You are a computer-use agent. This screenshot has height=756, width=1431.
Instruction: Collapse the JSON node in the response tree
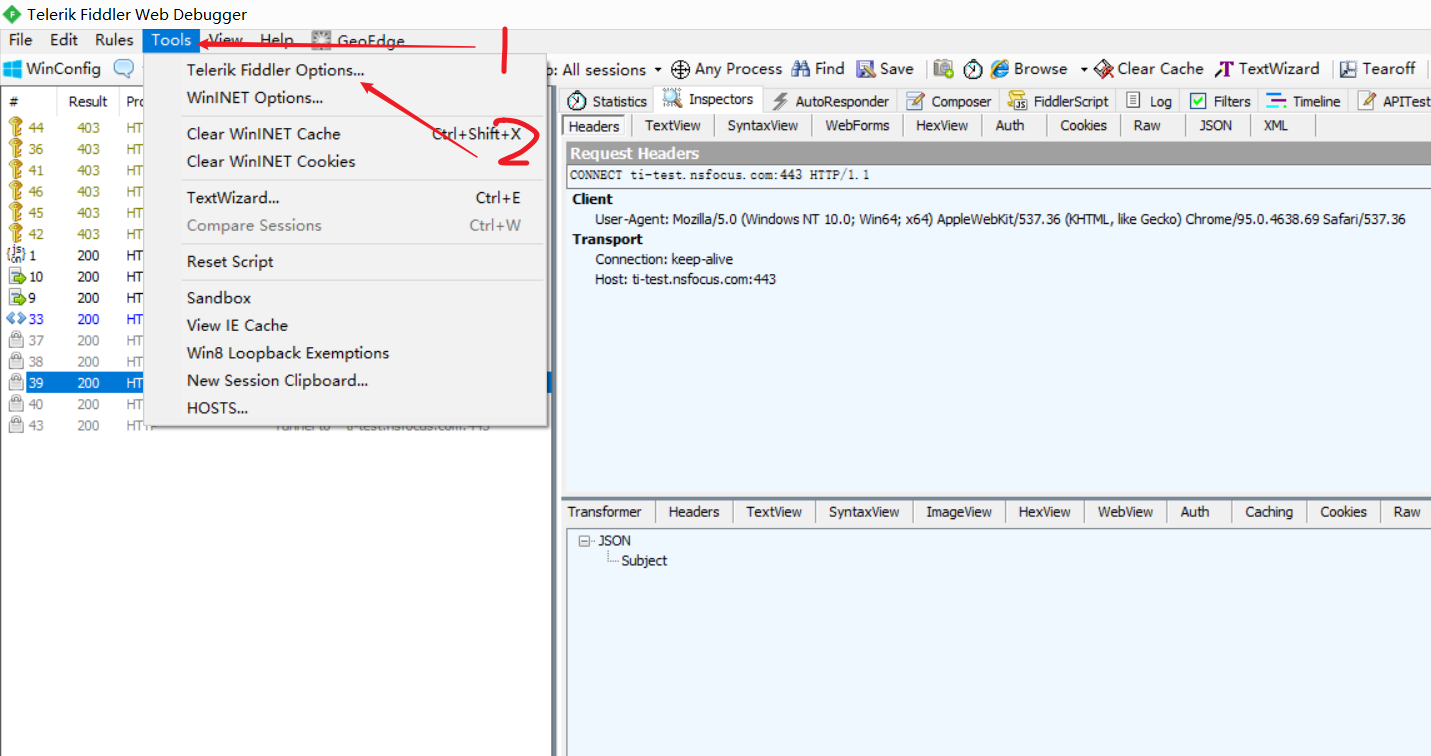(584, 540)
